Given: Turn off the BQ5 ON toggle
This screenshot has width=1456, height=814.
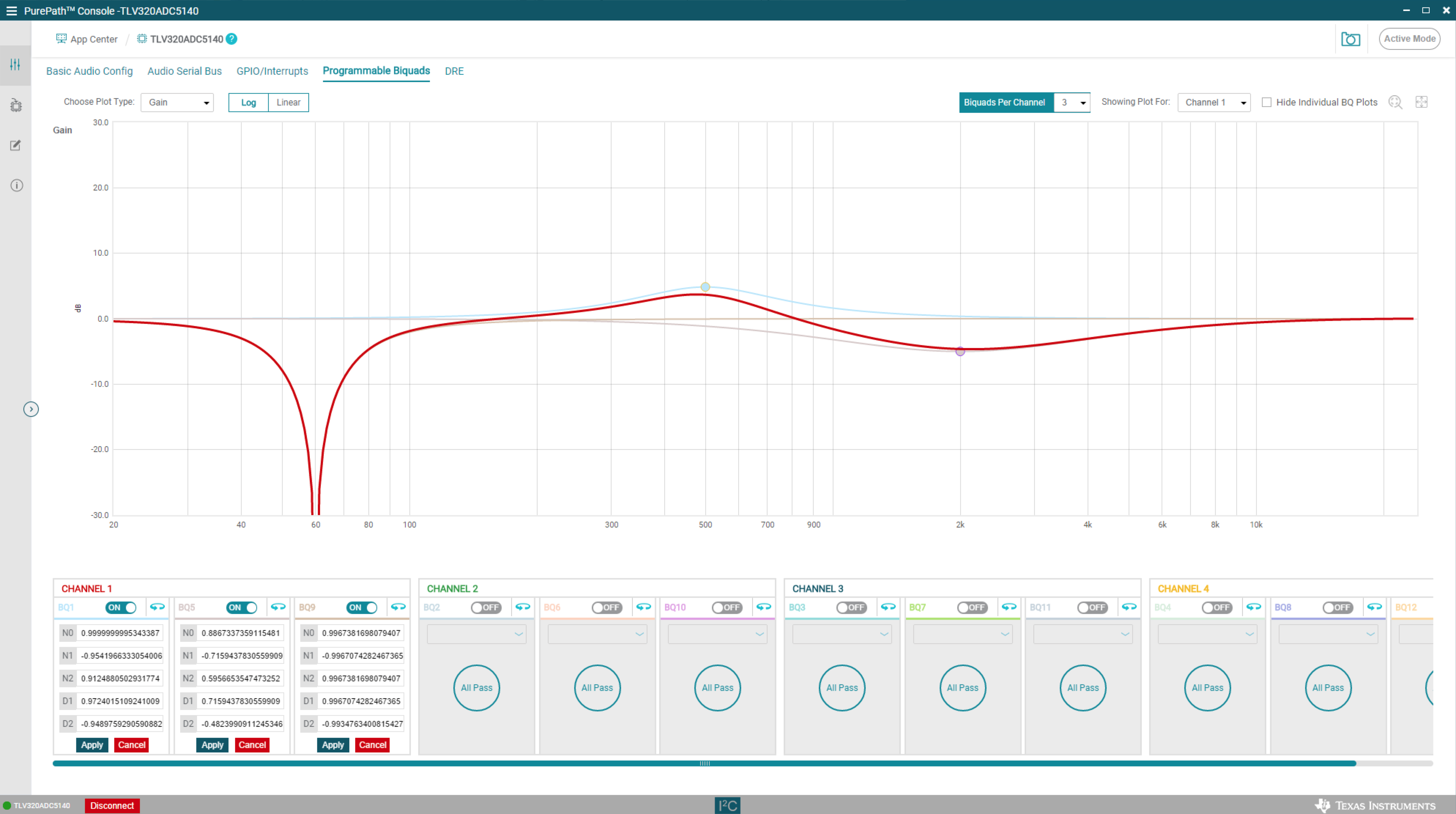Looking at the screenshot, I should tap(242, 608).
